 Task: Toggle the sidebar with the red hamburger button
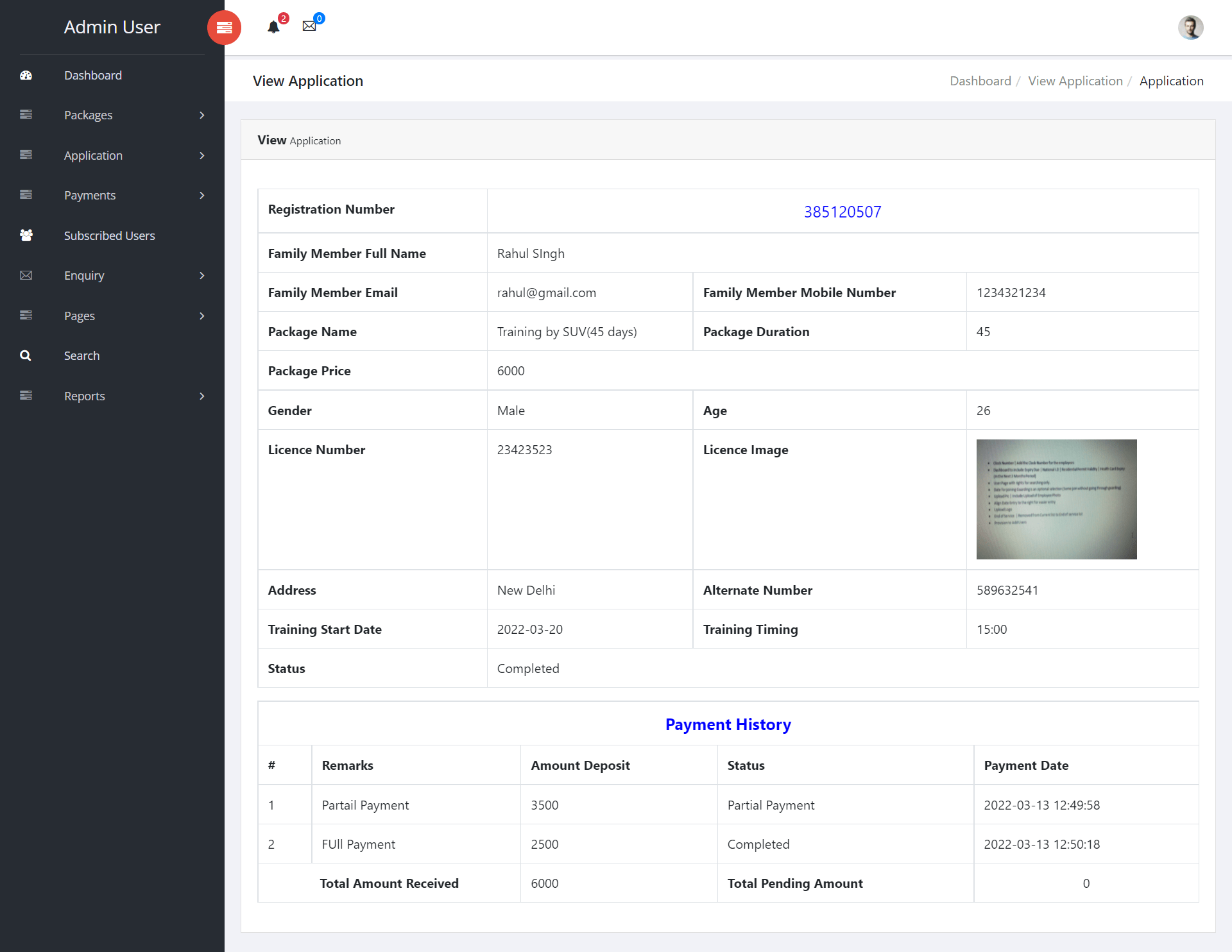click(x=223, y=28)
